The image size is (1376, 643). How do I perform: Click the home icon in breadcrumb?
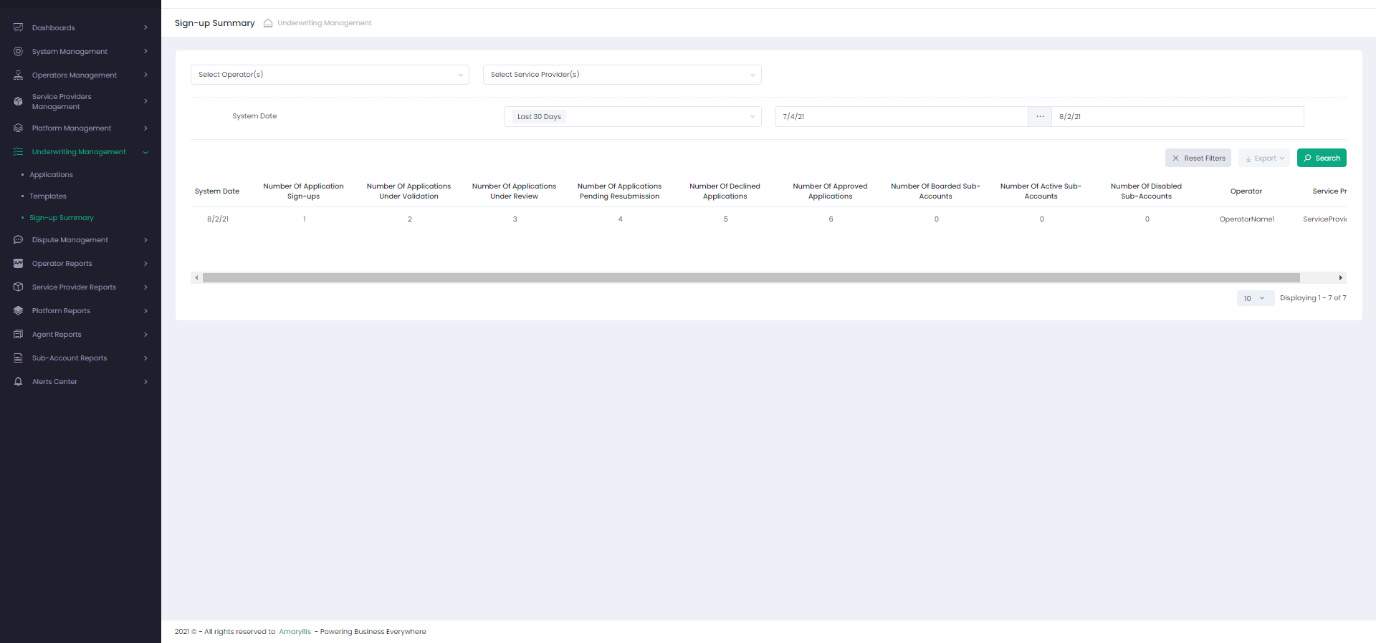pyautogui.click(x=268, y=23)
